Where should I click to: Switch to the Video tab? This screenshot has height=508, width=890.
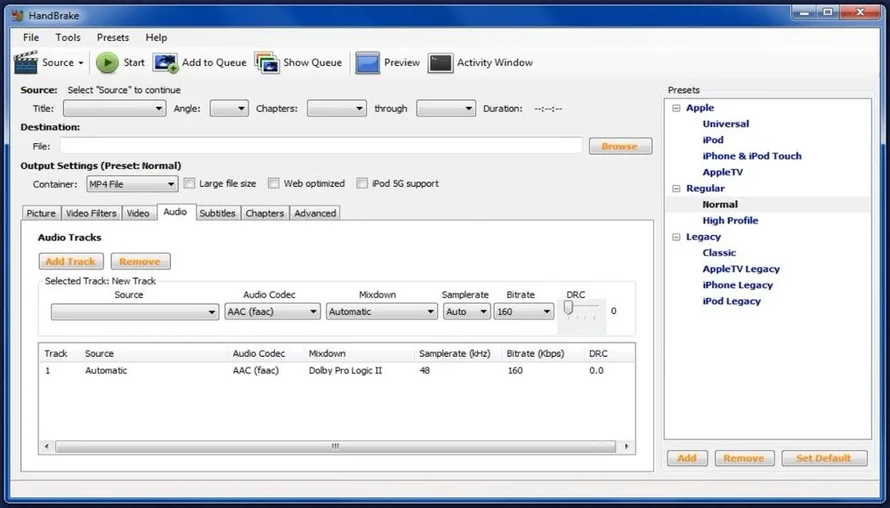pyautogui.click(x=138, y=213)
